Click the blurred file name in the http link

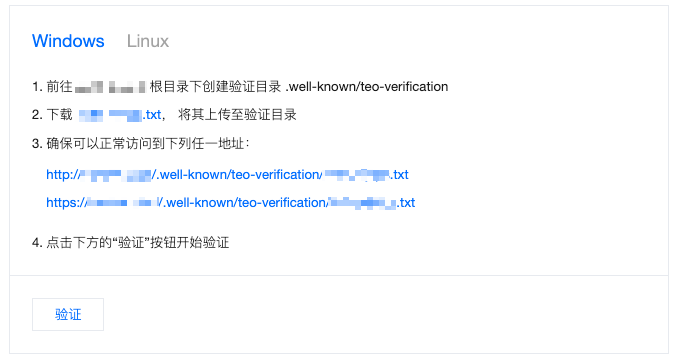click(357, 174)
